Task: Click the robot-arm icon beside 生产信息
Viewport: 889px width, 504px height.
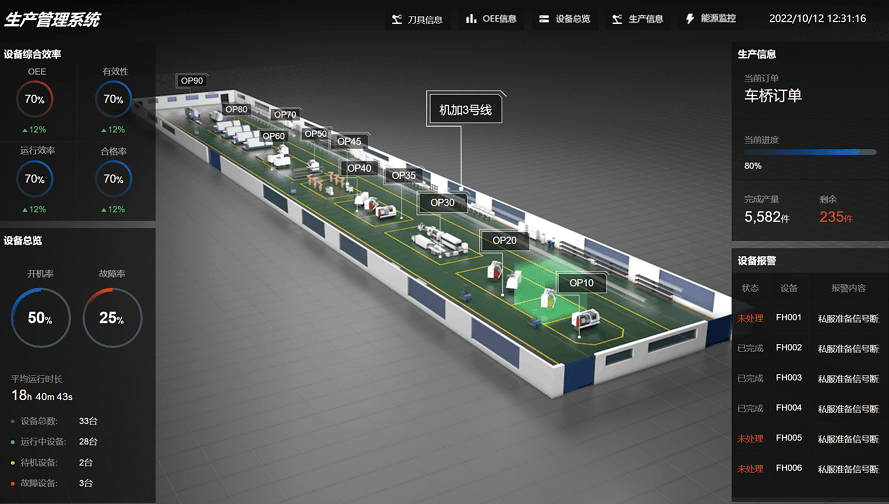Action: pyautogui.click(x=617, y=19)
